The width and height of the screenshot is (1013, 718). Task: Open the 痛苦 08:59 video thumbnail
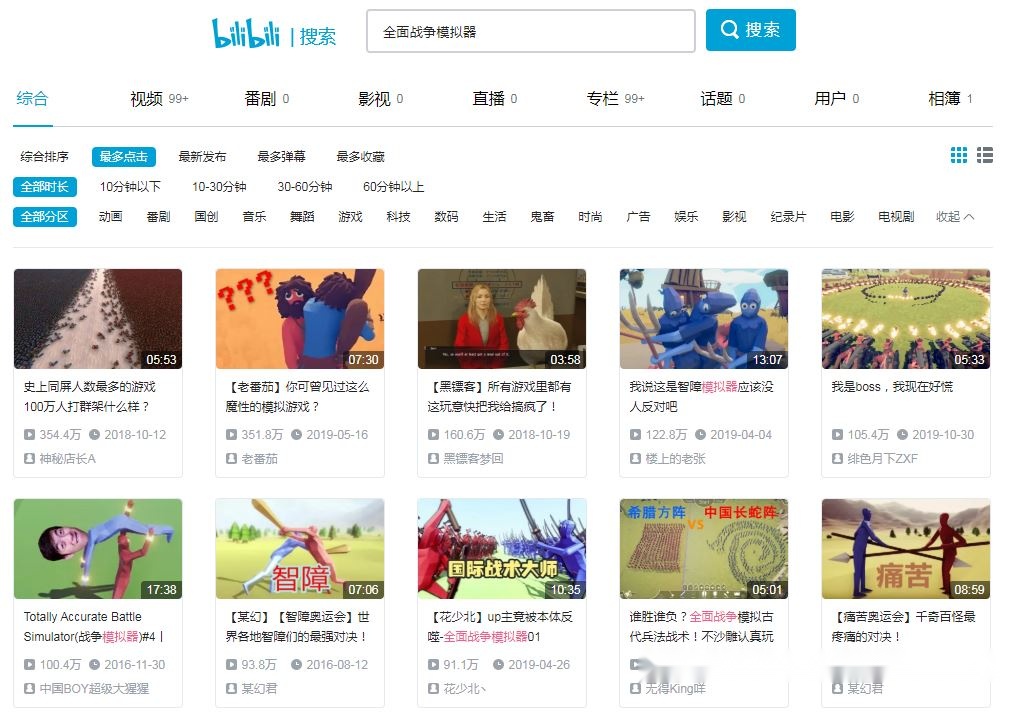(x=906, y=549)
